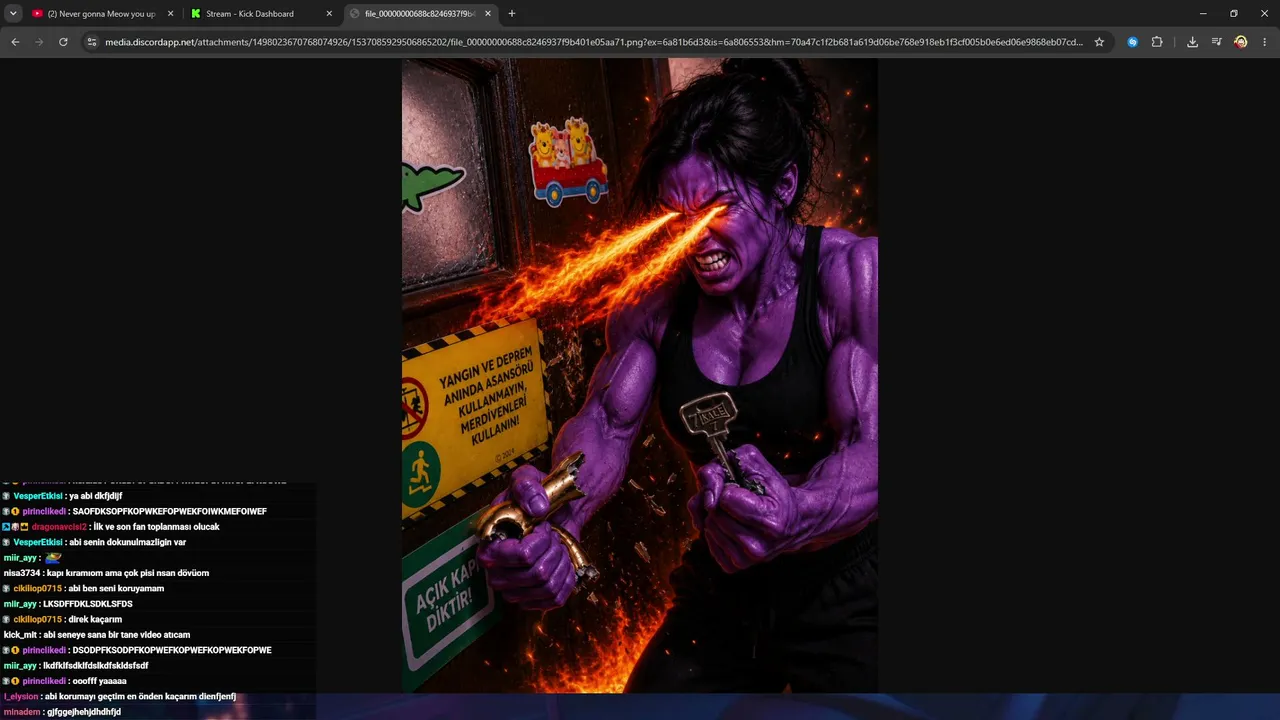
Task: Close the Never gonna Meow you up tab
Action: (x=170, y=14)
